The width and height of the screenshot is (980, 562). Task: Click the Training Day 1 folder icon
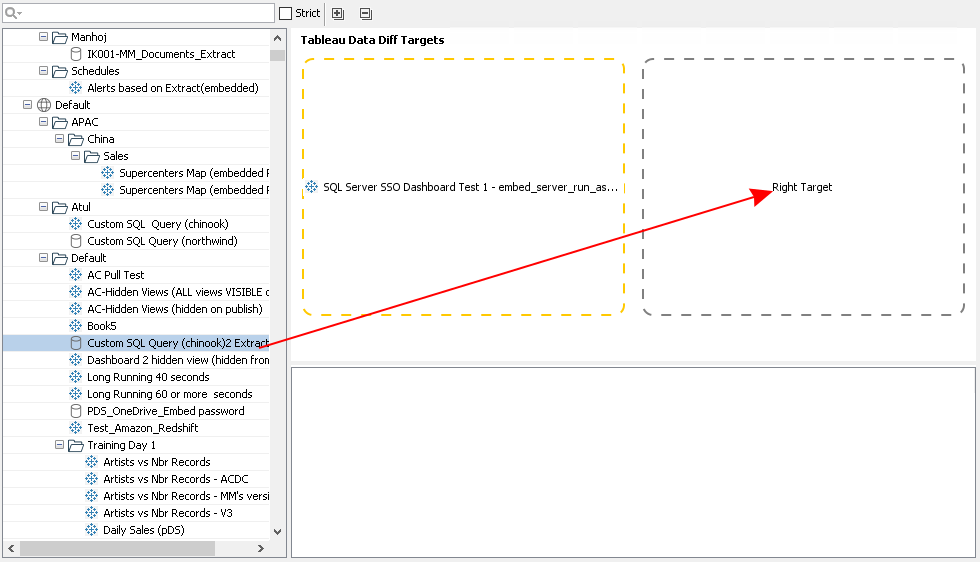[76, 445]
